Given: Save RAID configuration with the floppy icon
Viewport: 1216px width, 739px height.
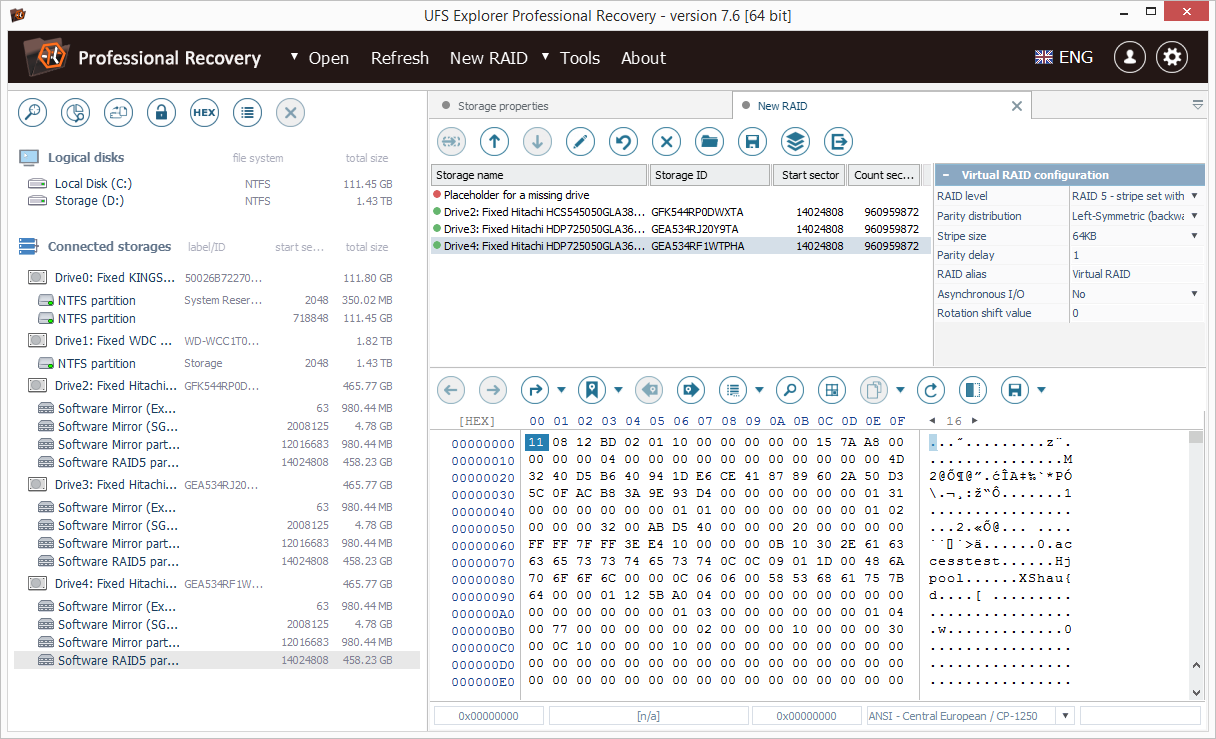Looking at the screenshot, I should pyautogui.click(x=752, y=142).
